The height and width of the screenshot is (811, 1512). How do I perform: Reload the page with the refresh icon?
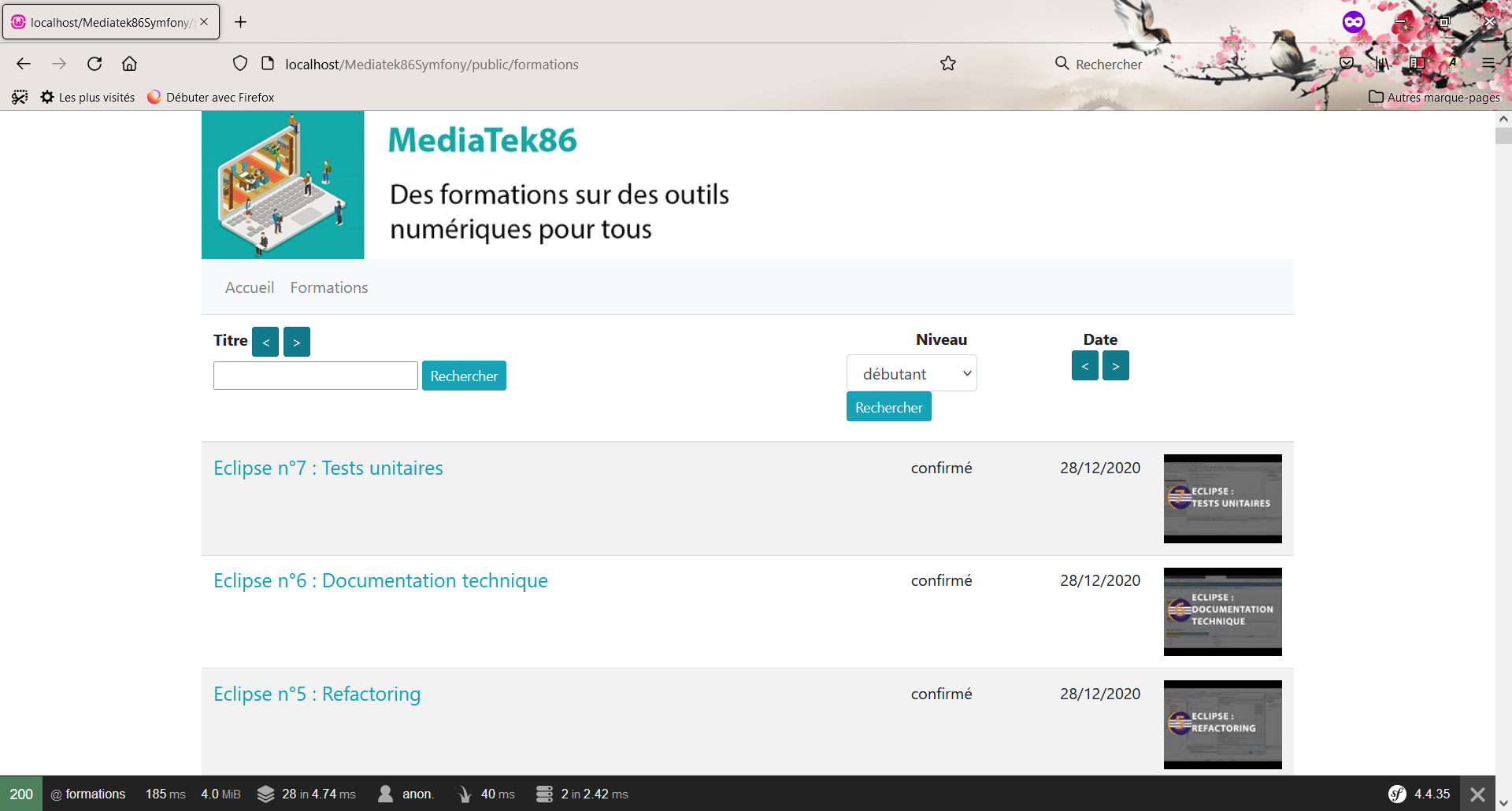pyautogui.click(x=94, y=64)
